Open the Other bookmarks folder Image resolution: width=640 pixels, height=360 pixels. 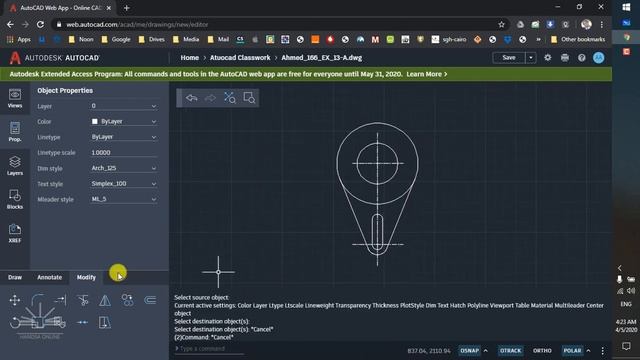(x=578, y=39)
